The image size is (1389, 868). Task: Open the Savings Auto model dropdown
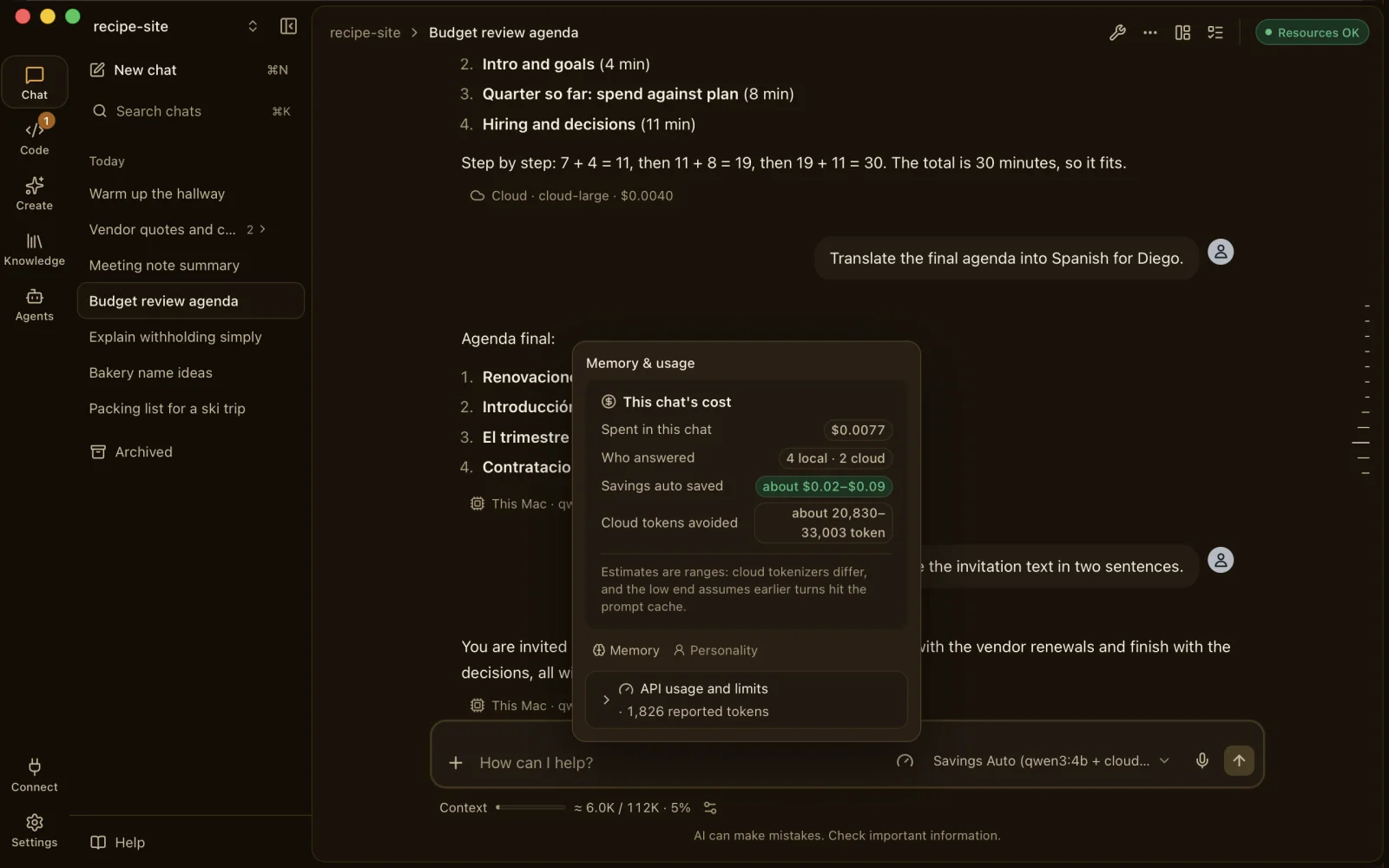click(1051, 760)
